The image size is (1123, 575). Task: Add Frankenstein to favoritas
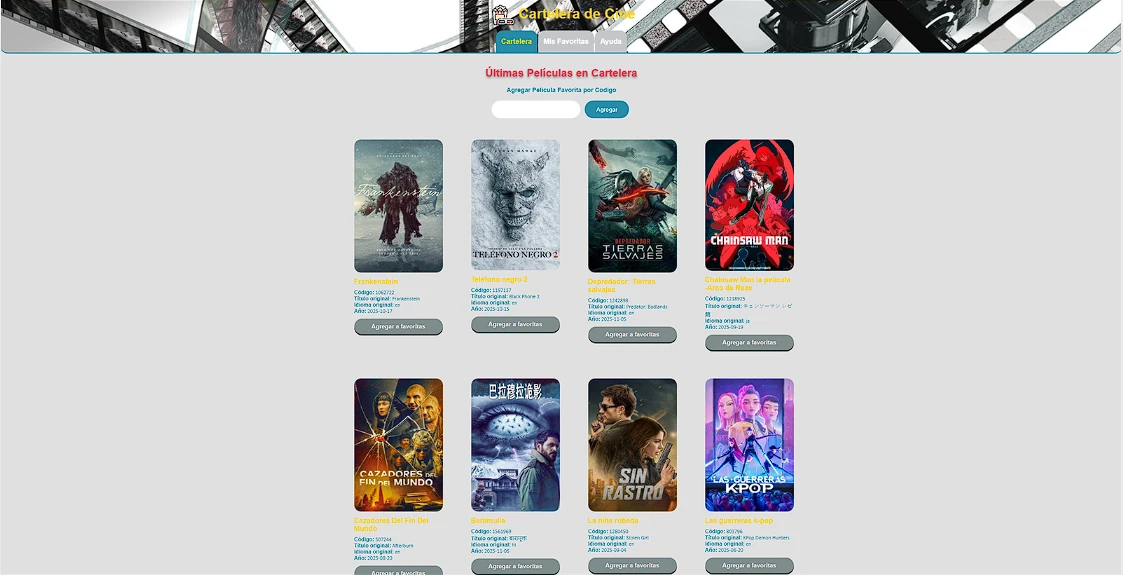point(398,327)
